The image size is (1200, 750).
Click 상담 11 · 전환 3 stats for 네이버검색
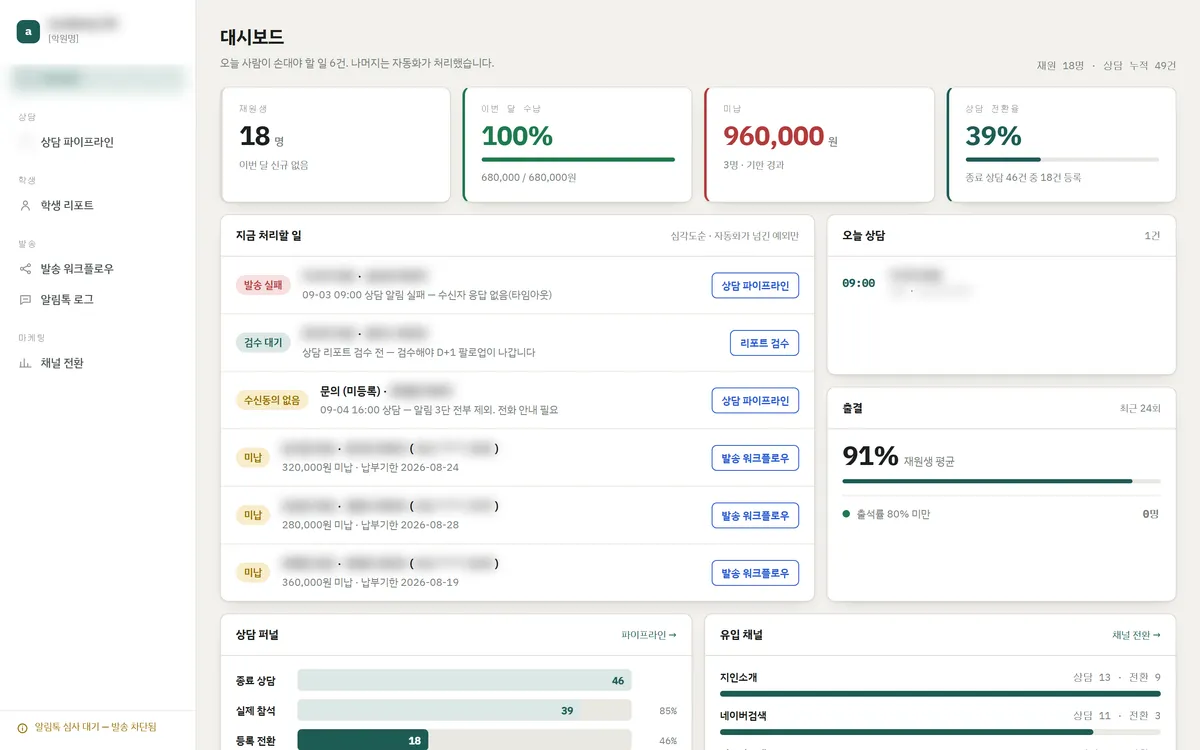tap(1117, 716)
